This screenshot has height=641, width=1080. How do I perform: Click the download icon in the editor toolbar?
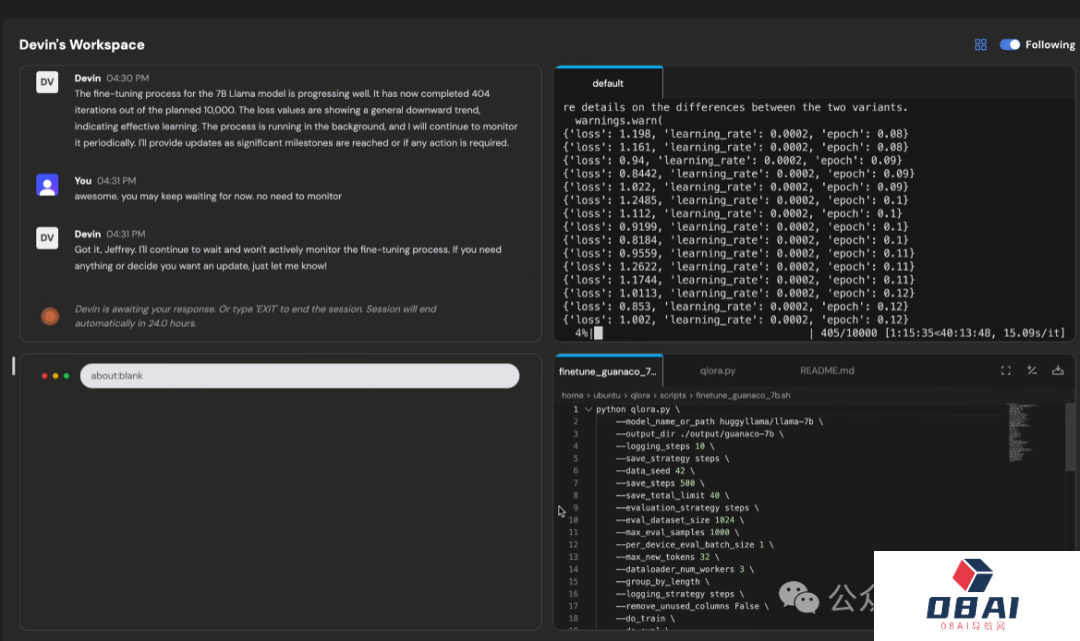1058,370
